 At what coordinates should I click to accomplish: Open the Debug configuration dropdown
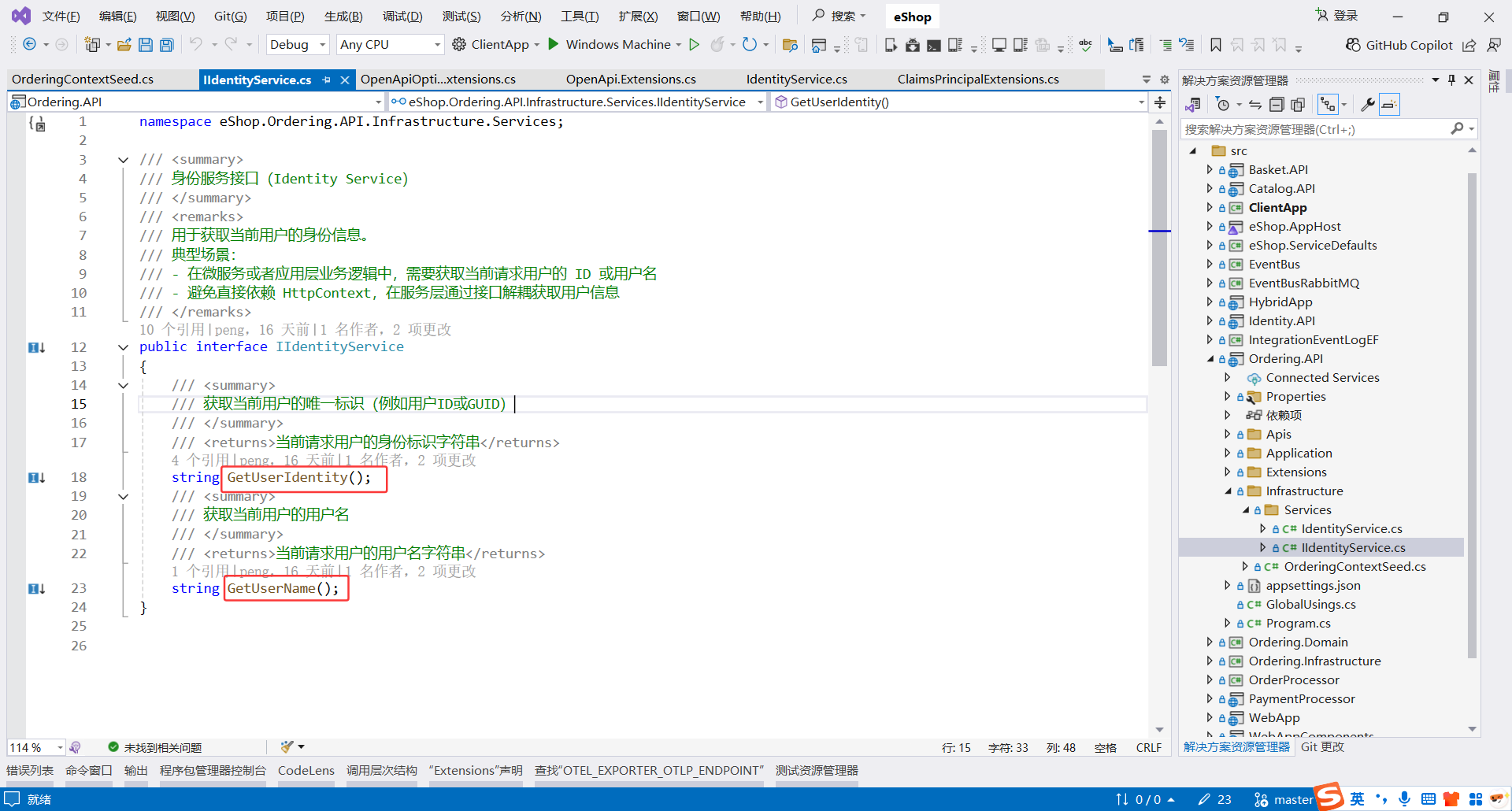point(298,45)
